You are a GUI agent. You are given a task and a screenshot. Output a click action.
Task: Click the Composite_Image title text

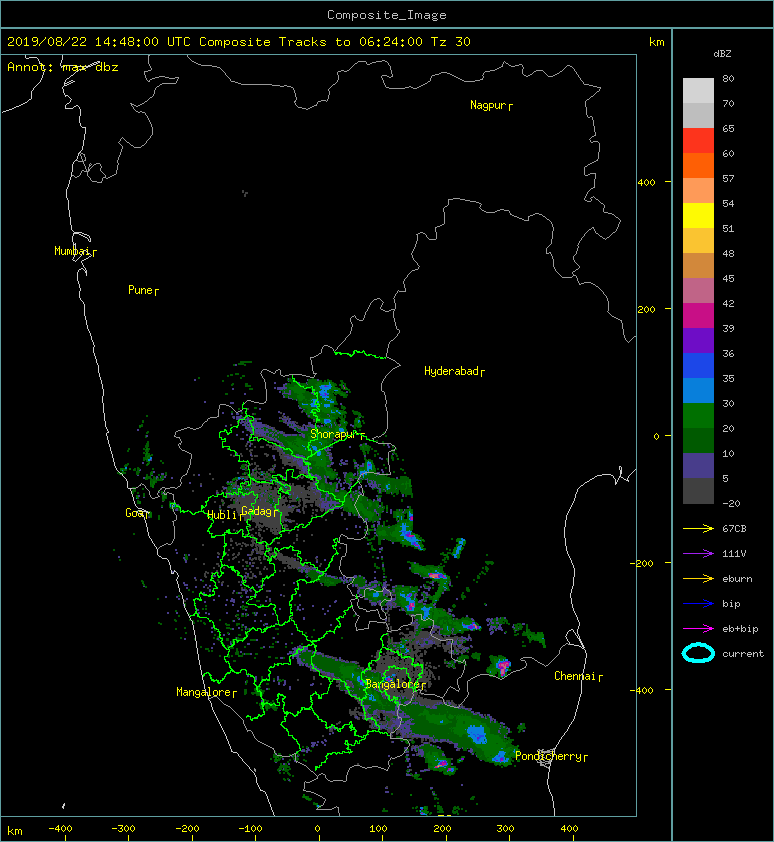tap(387, 15)
